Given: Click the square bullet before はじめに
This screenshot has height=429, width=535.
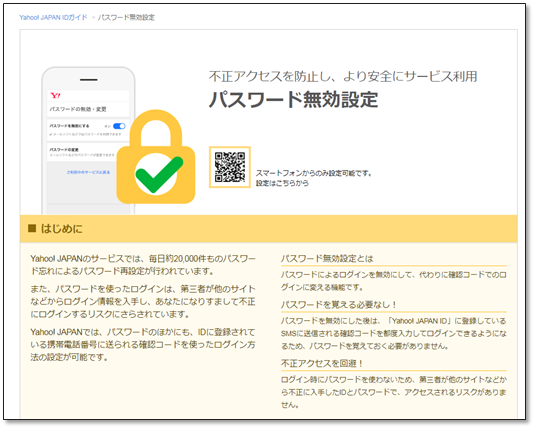Looking at the screenshot, I should coord(32,228).
